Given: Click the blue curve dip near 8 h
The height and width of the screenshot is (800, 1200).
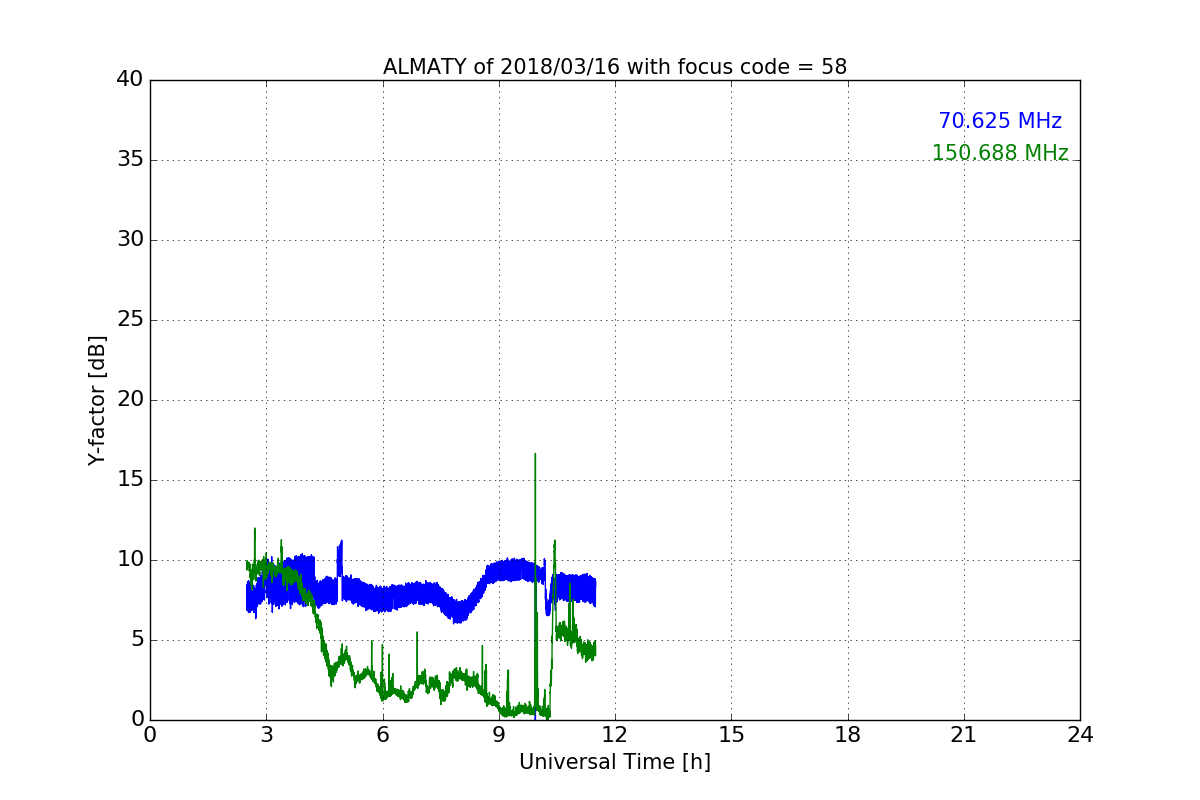Looking at the screenshot, I should point(459,610).
